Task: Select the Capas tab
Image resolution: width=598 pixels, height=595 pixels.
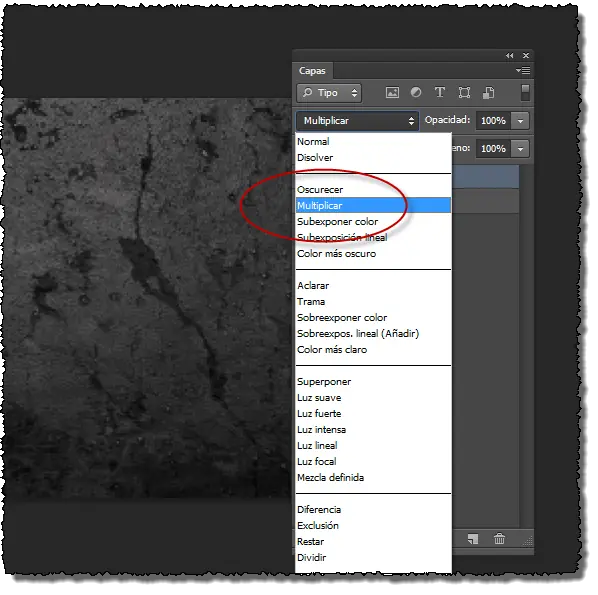Action: point(312,71)
